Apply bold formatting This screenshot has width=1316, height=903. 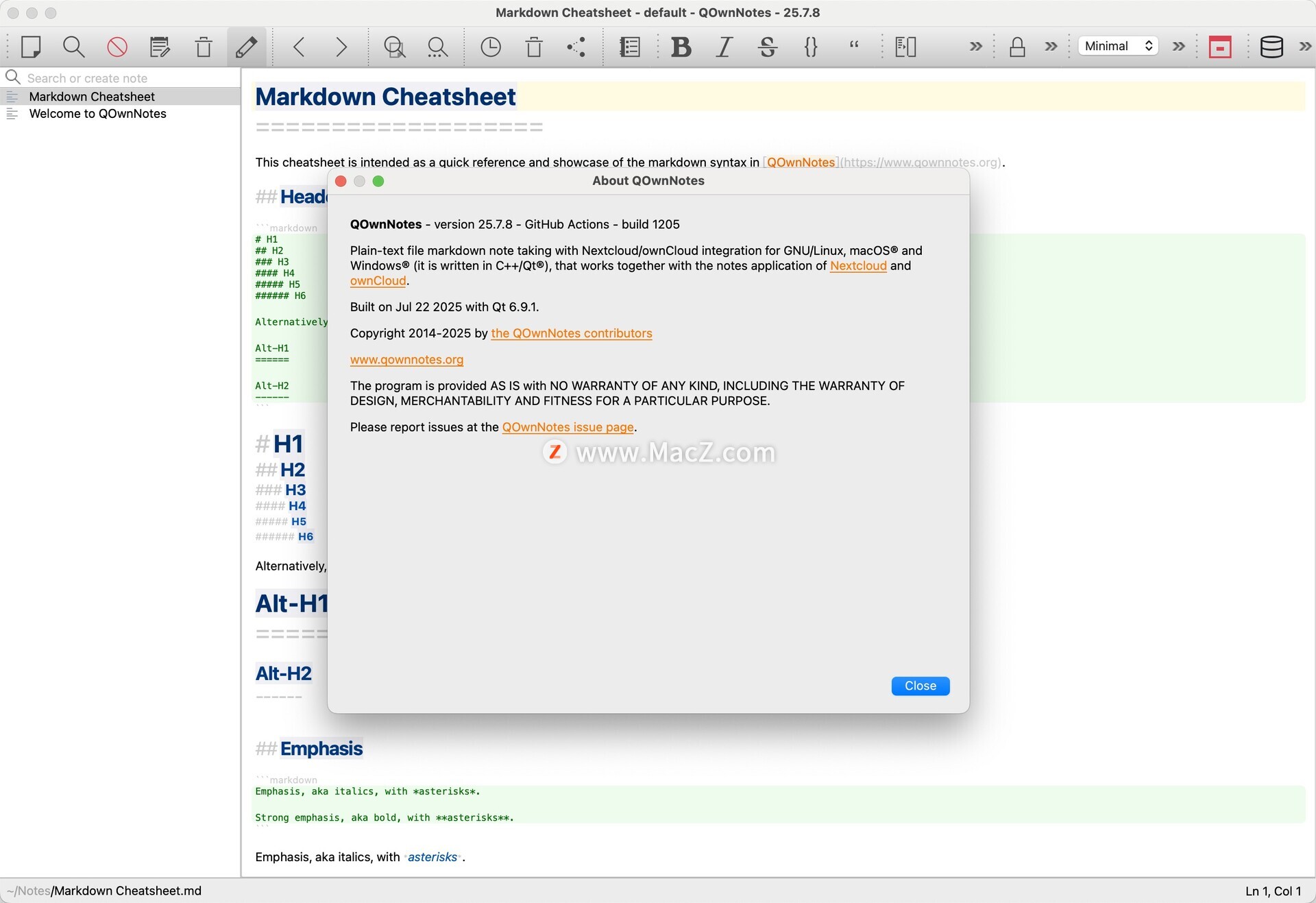[681, 47]
